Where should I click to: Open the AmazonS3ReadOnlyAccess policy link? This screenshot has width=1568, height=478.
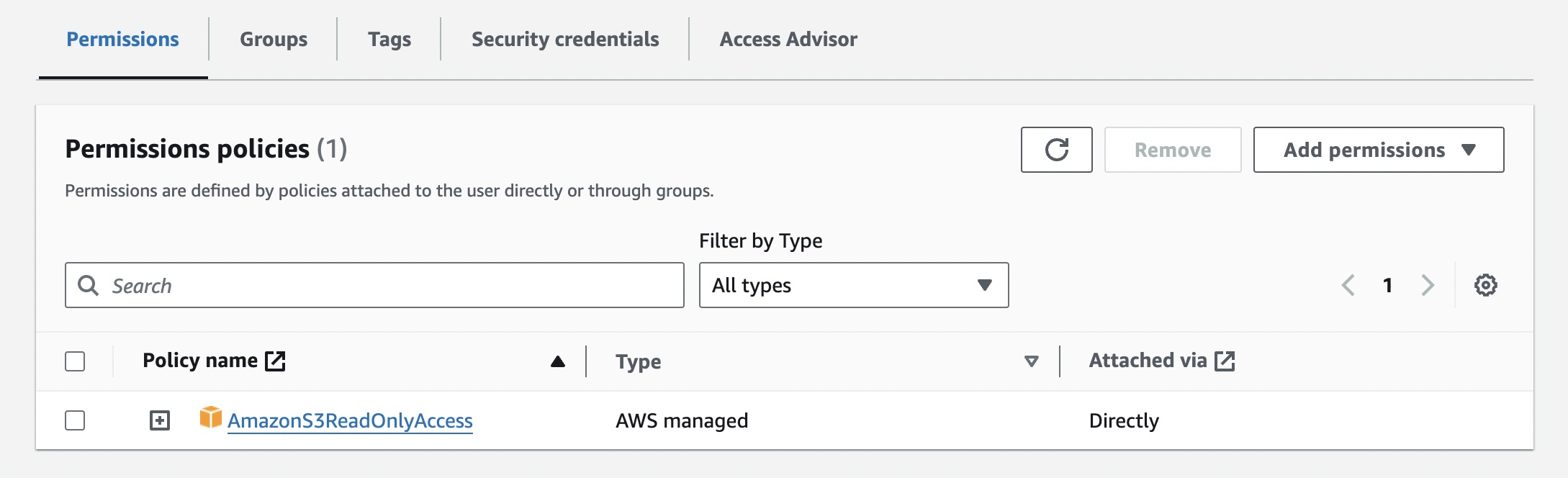(350, 420)
